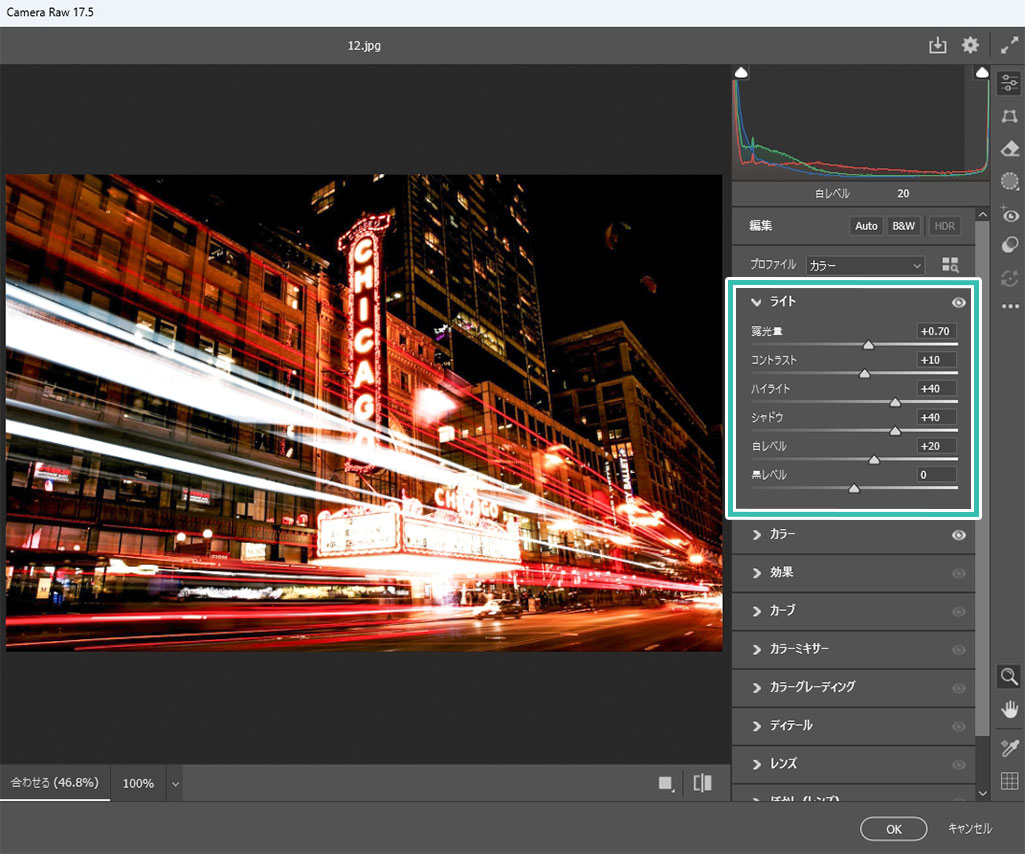Viewport: 1025px width, 854px height.
Task: Click the save image download icon
Action: click(x=937, y=46)
